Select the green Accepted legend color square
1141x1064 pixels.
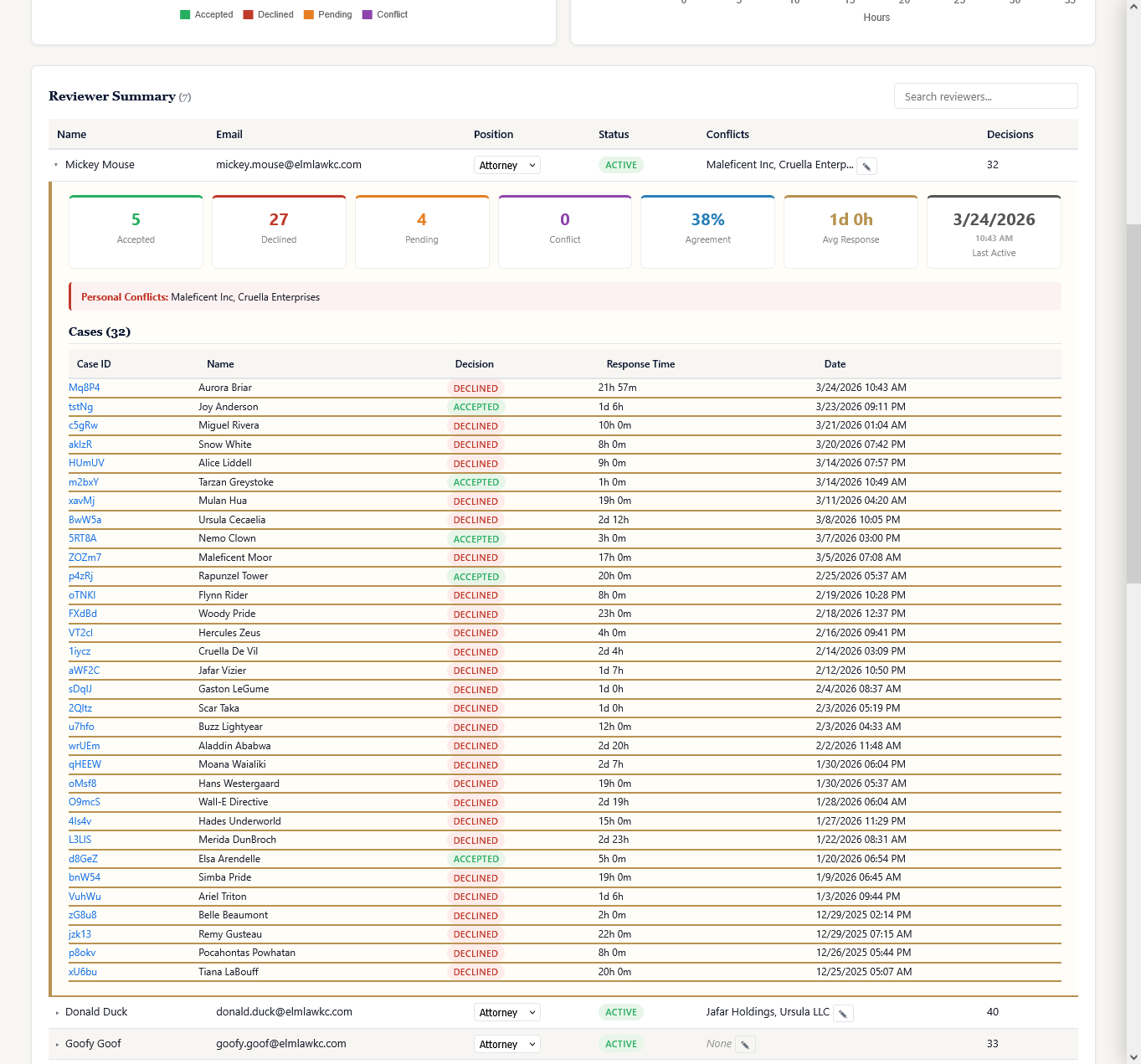click(x=185, y=14)
